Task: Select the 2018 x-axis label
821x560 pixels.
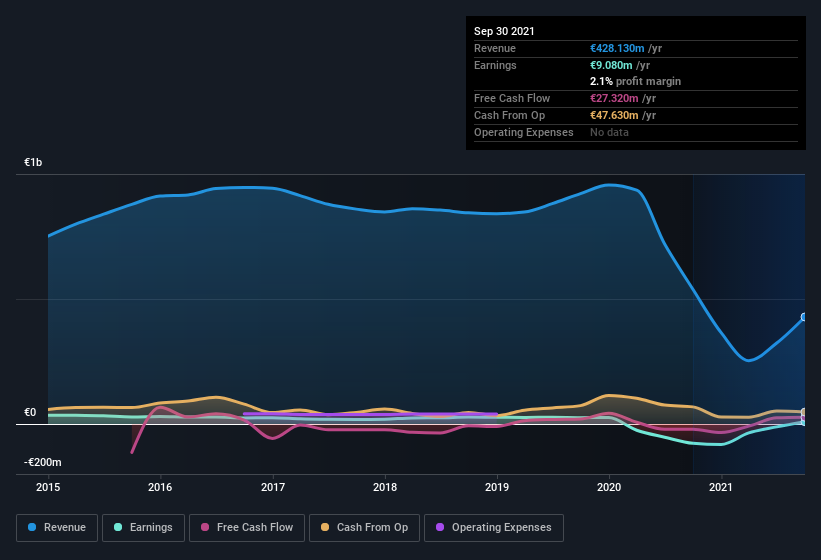Action: tap(385, 487)
